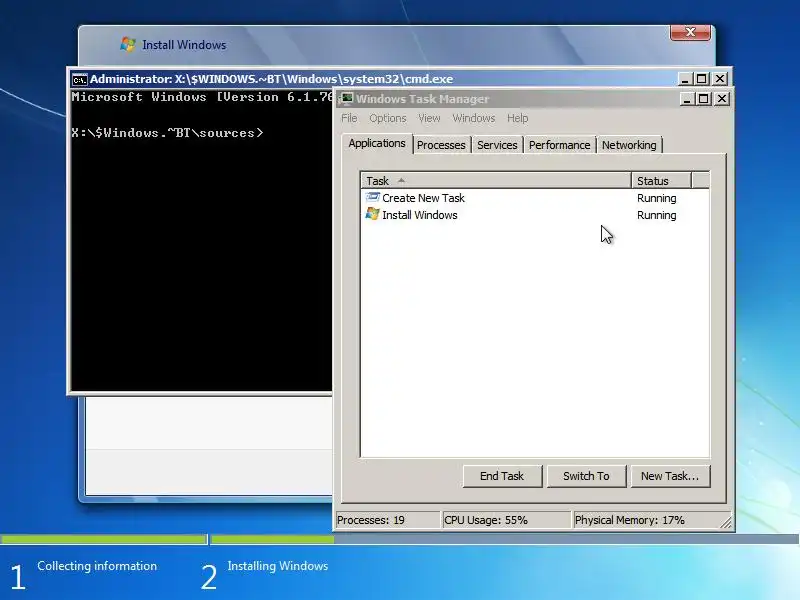Click the Collecting information progress bar
The width and height of the screenshot is (800, 600).
pyautogui.click(x=104, y=539)
